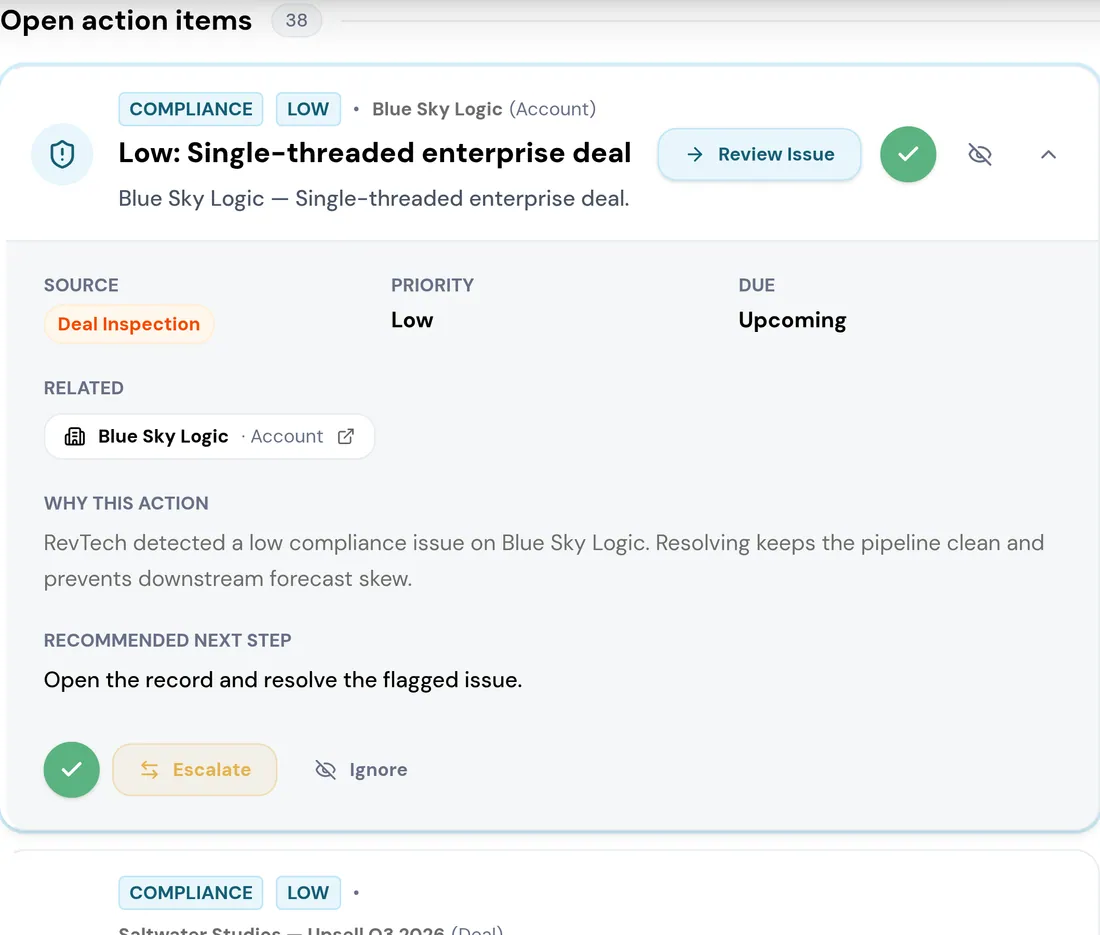The height and width of the screenshot is (935, 1100).
Task: Complete the action with the bottom green checkmark
Action: (x=72, y=769)
